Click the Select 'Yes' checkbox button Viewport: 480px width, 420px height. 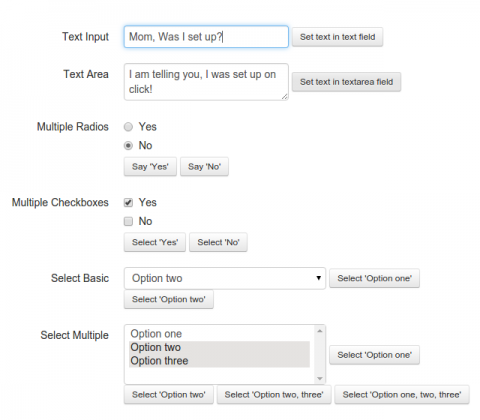click(155, 242)
